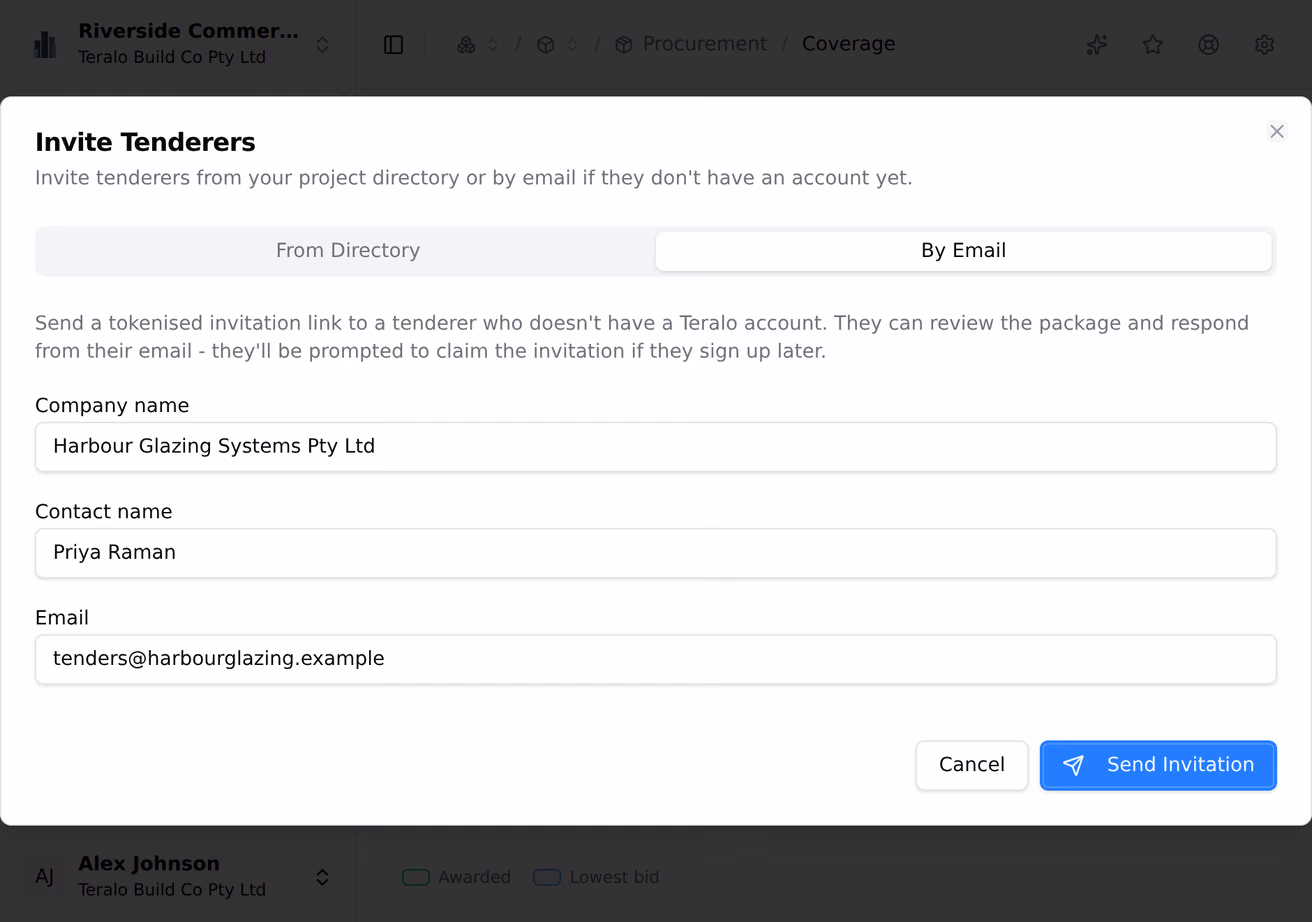Open the settings gear icon

[x=1265, y=45]
